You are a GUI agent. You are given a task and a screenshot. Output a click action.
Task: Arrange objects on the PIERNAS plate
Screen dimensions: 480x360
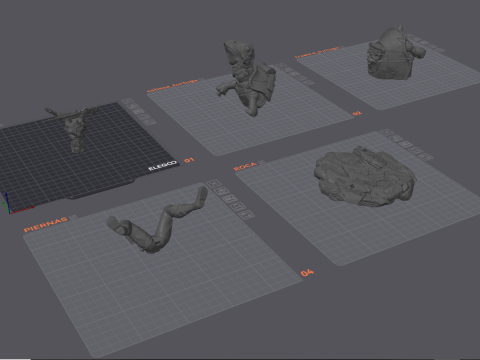(x=230, y=199)
